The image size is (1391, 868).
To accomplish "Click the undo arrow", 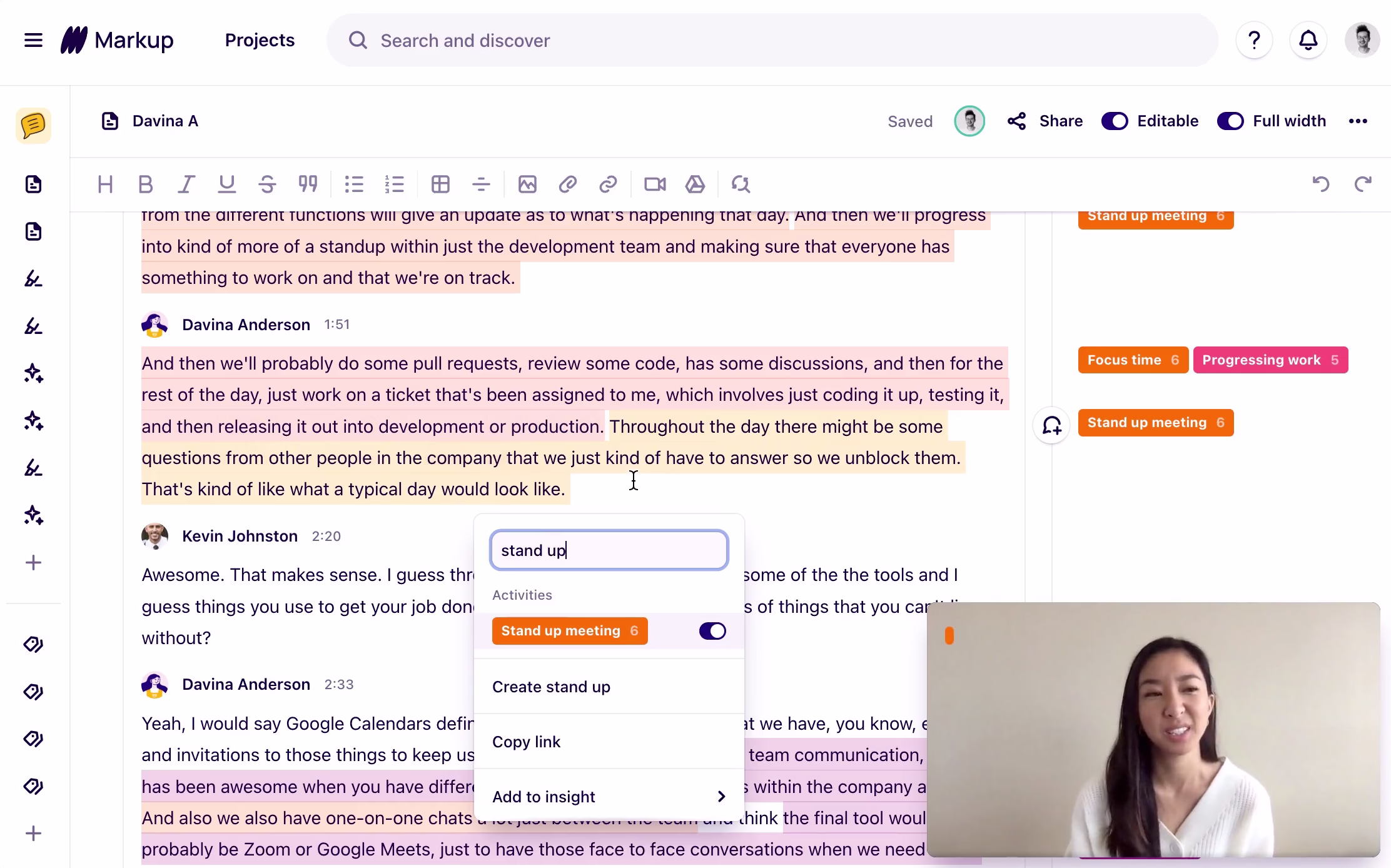I will point(1320,184).
